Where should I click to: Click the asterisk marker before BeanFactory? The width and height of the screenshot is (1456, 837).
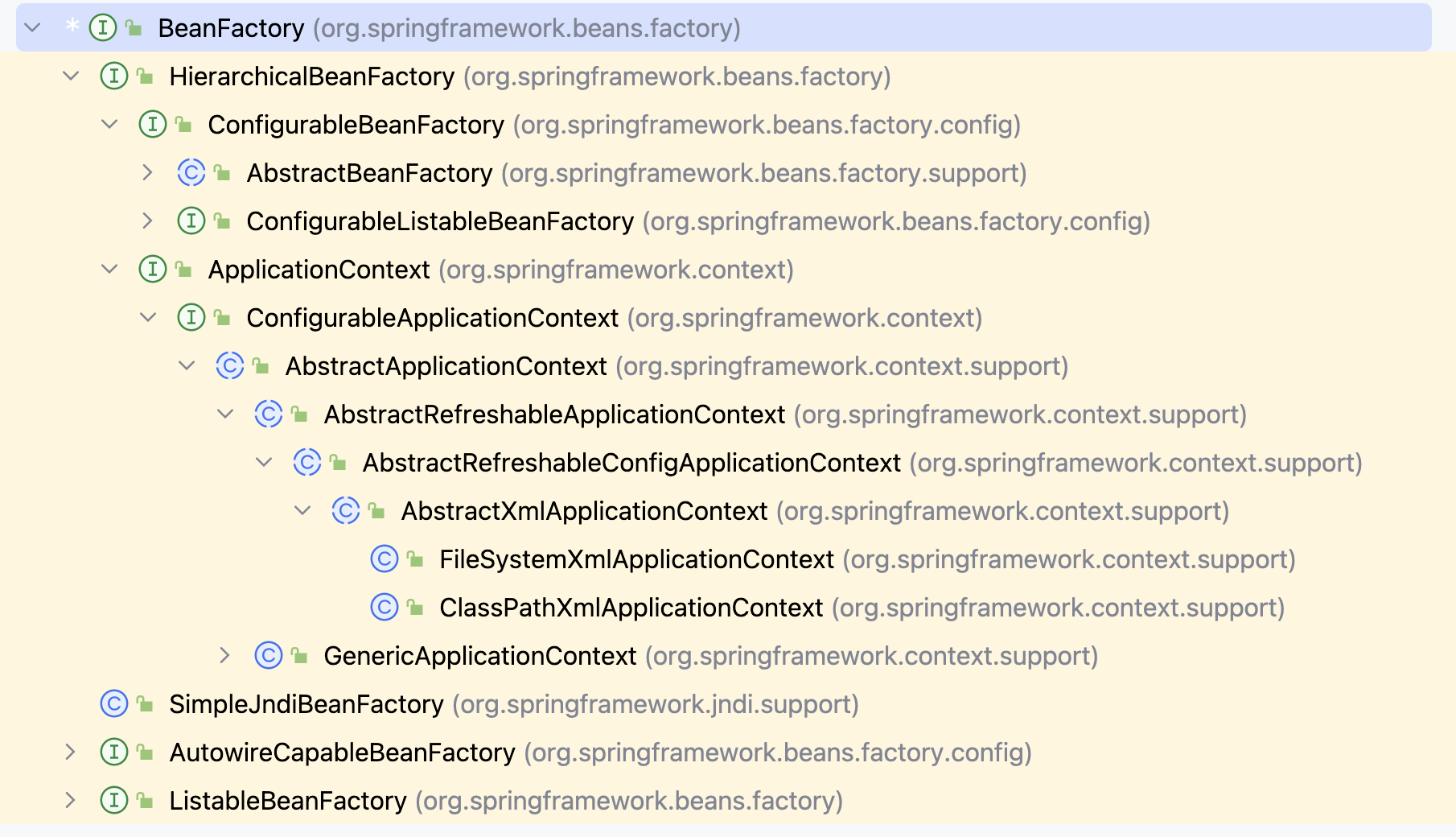click(x=72, y=26)
